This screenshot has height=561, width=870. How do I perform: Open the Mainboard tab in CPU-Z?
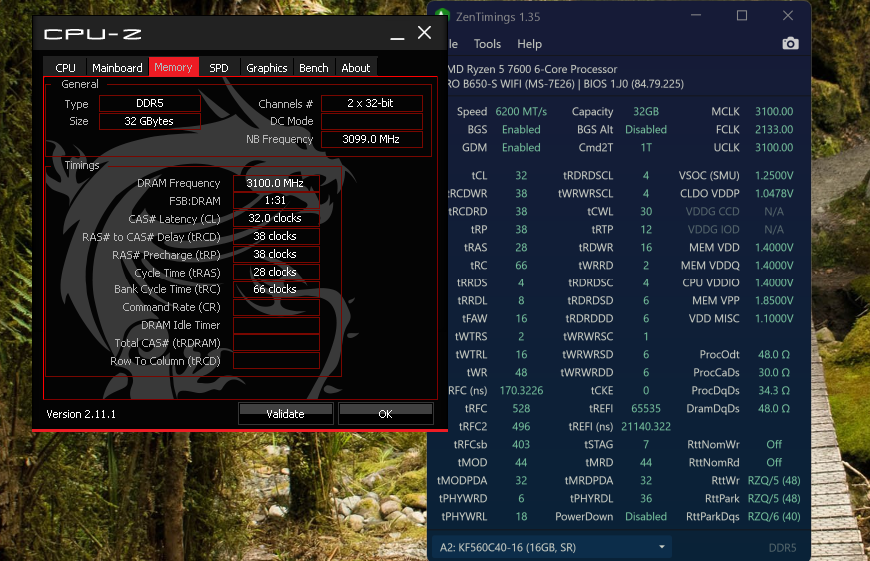pyautogui.click(x=117, y=68)
